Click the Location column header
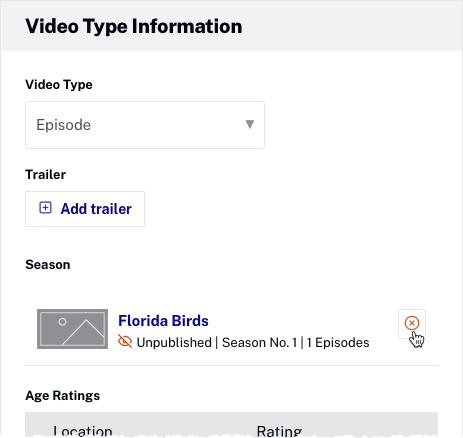463x438 pixels. pos(83,431)
